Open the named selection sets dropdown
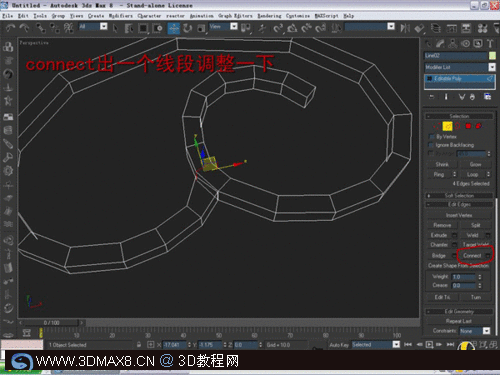The width and height of the screenshot is (500, 375). [391, 26]
